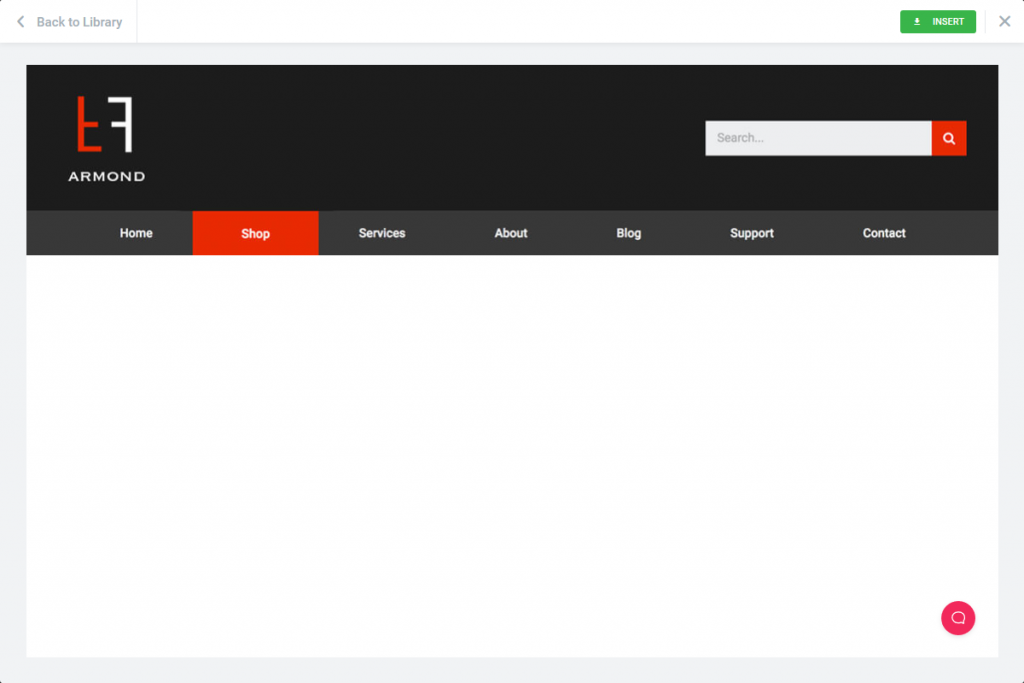The width and height of the screenshot is (1024, 683).
Task: Navigate to the Blog menu item
Action: coord(628,233)
